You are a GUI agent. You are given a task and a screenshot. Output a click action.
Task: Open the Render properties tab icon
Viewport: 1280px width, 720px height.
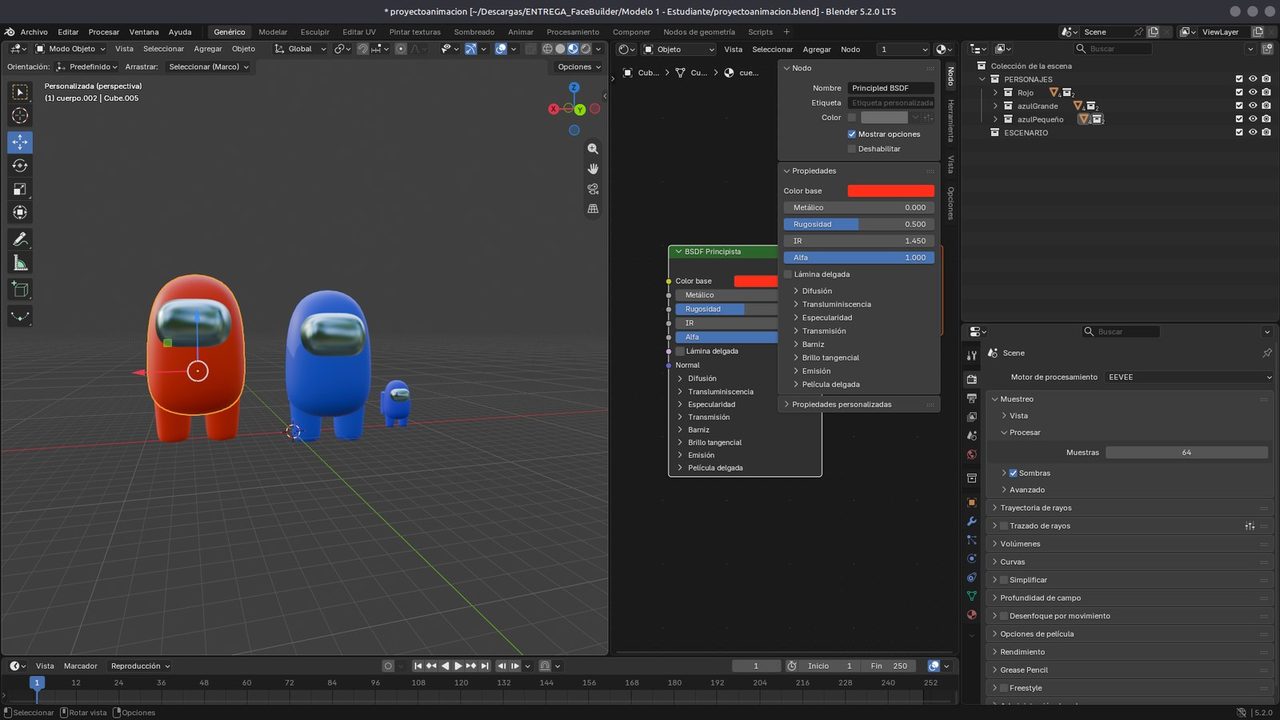tap(971, 379)
